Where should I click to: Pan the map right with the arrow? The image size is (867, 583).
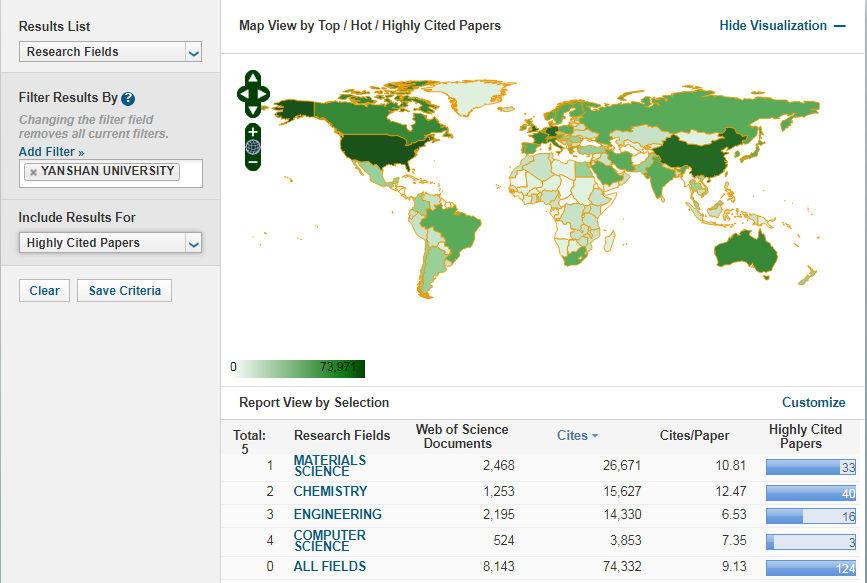tap(265, 94)
